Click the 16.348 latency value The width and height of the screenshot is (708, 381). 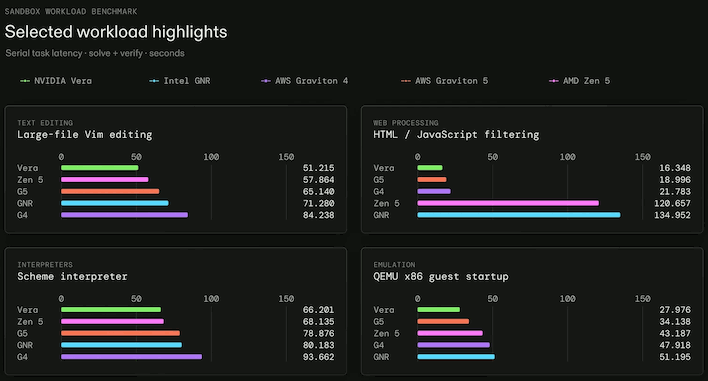[x=675, y=168]
